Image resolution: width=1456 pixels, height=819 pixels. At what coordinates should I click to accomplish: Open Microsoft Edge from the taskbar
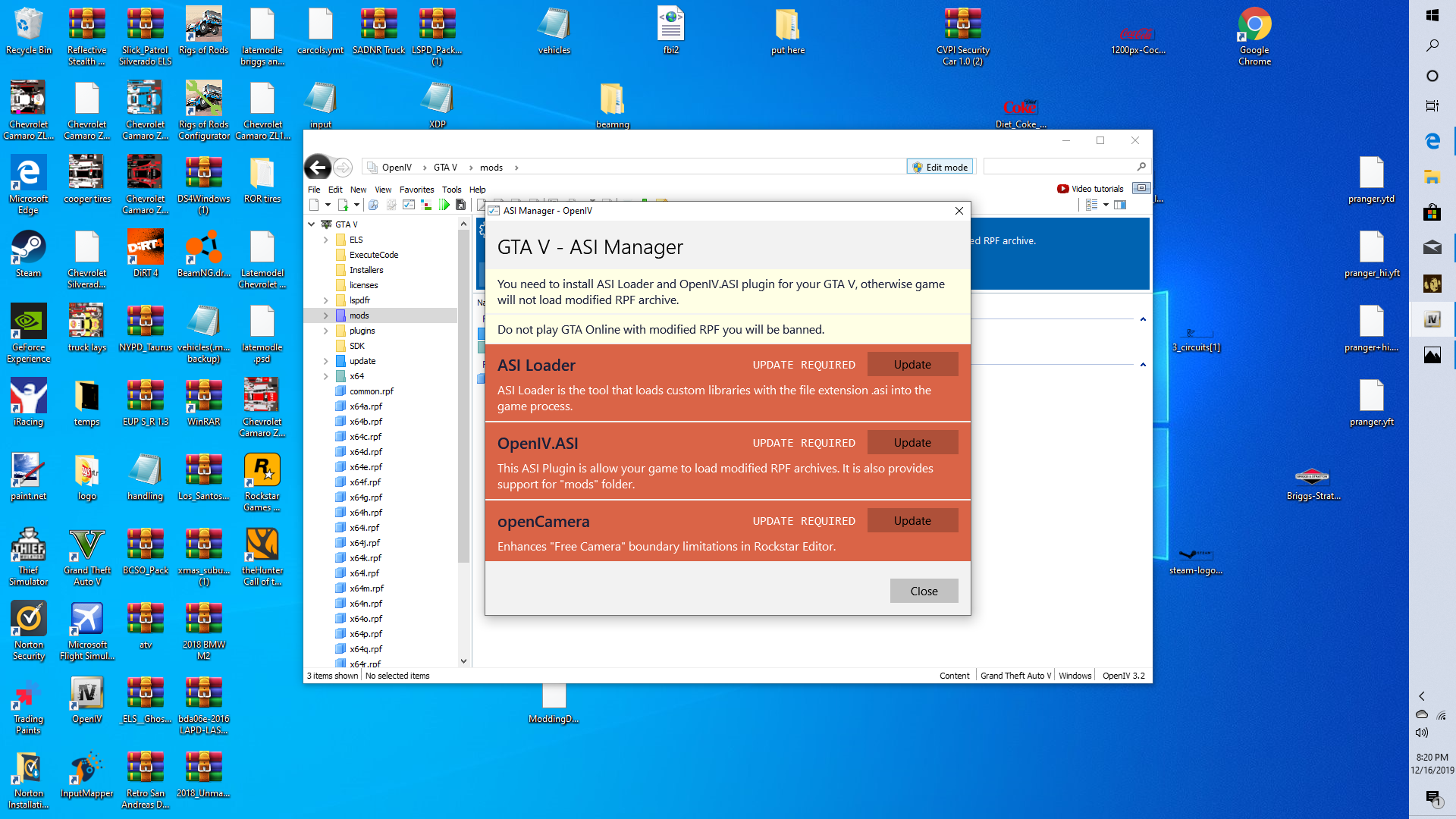tap(1432, 141)
